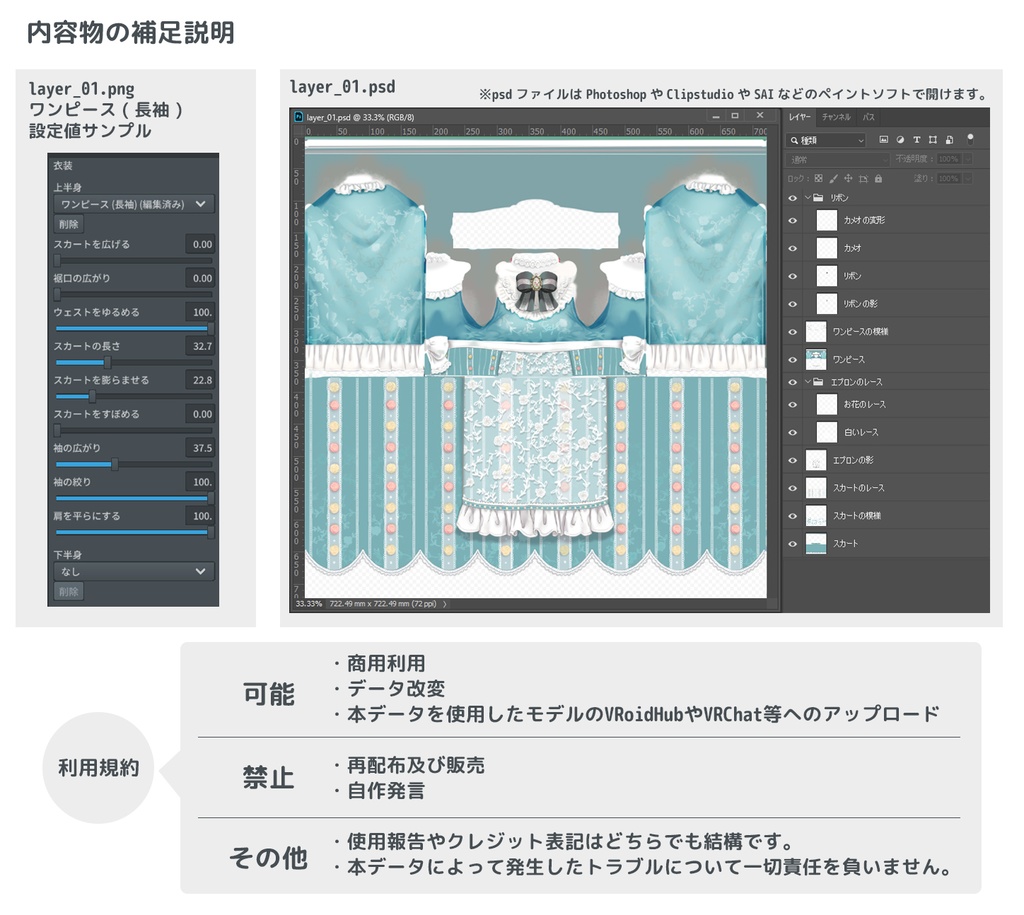Collapse the エプロンのレース group

[x=808, y=381]
